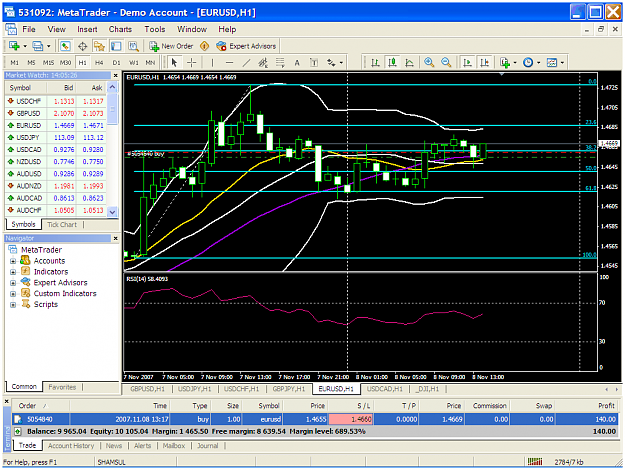Open the Charts menu
This screenshot has width=625, height=470.
tap(120, 29)
